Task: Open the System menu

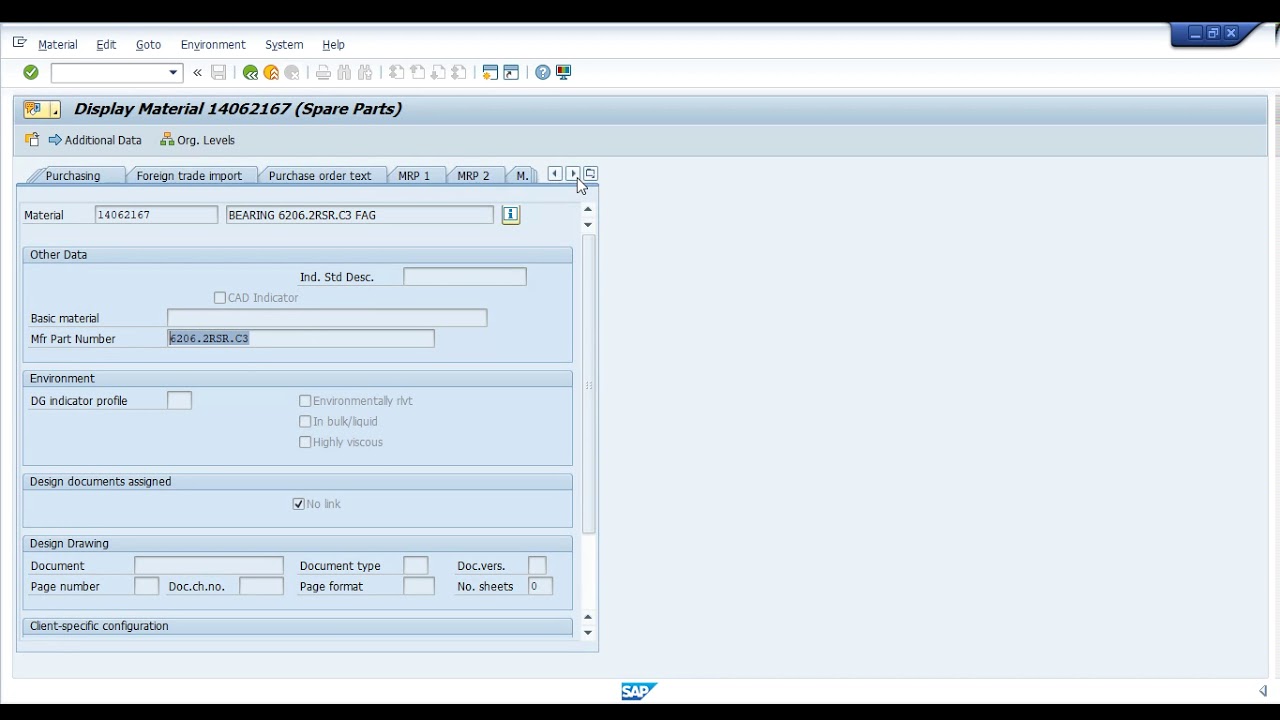Action: click(284, 45)
